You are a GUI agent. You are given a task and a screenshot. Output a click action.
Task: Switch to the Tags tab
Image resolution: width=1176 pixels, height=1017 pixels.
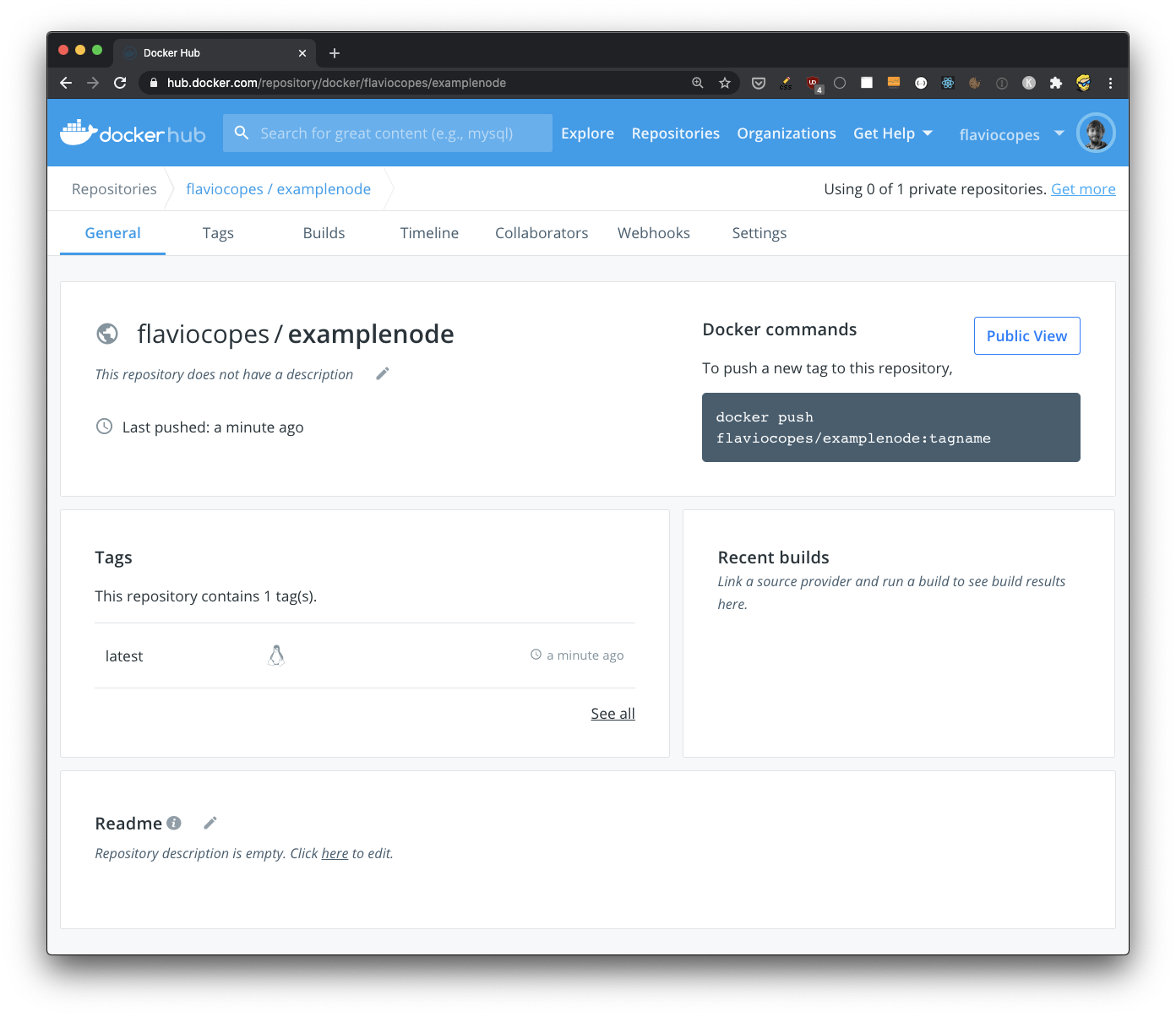[x=218, y=233]
